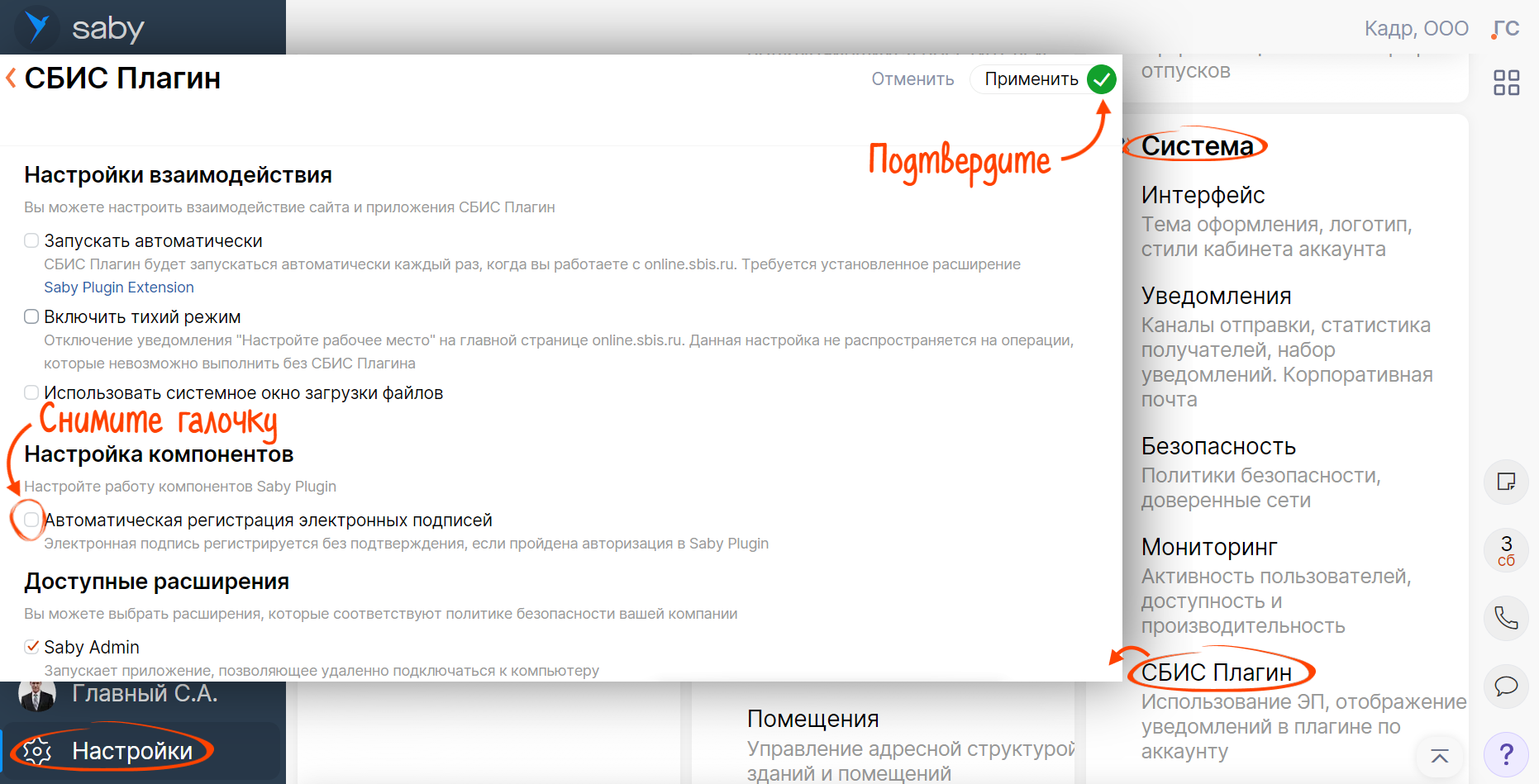Click the Отменить button

pyautogui.click(x=912, y=79)
